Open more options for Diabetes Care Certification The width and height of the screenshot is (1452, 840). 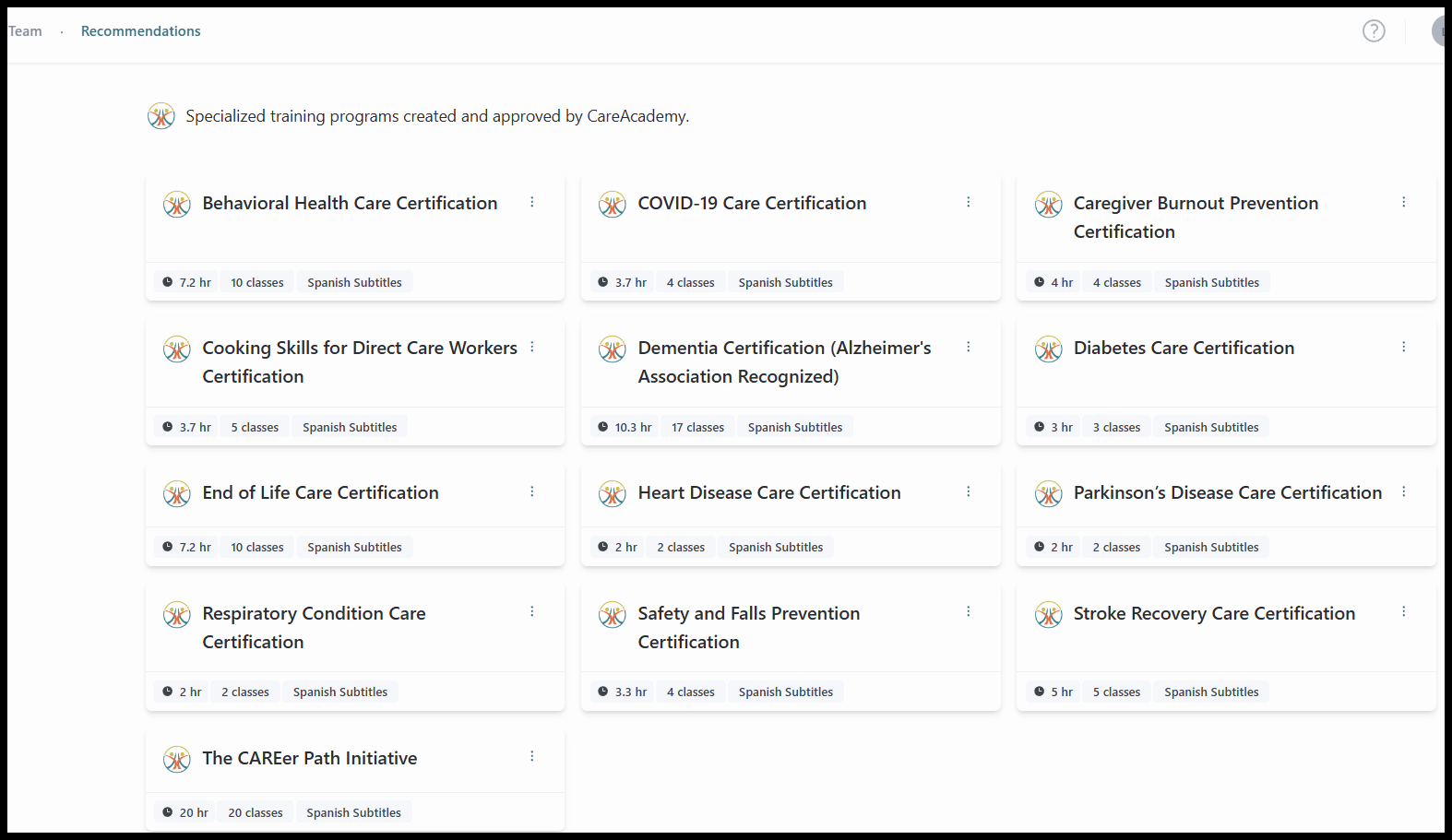1404,347
